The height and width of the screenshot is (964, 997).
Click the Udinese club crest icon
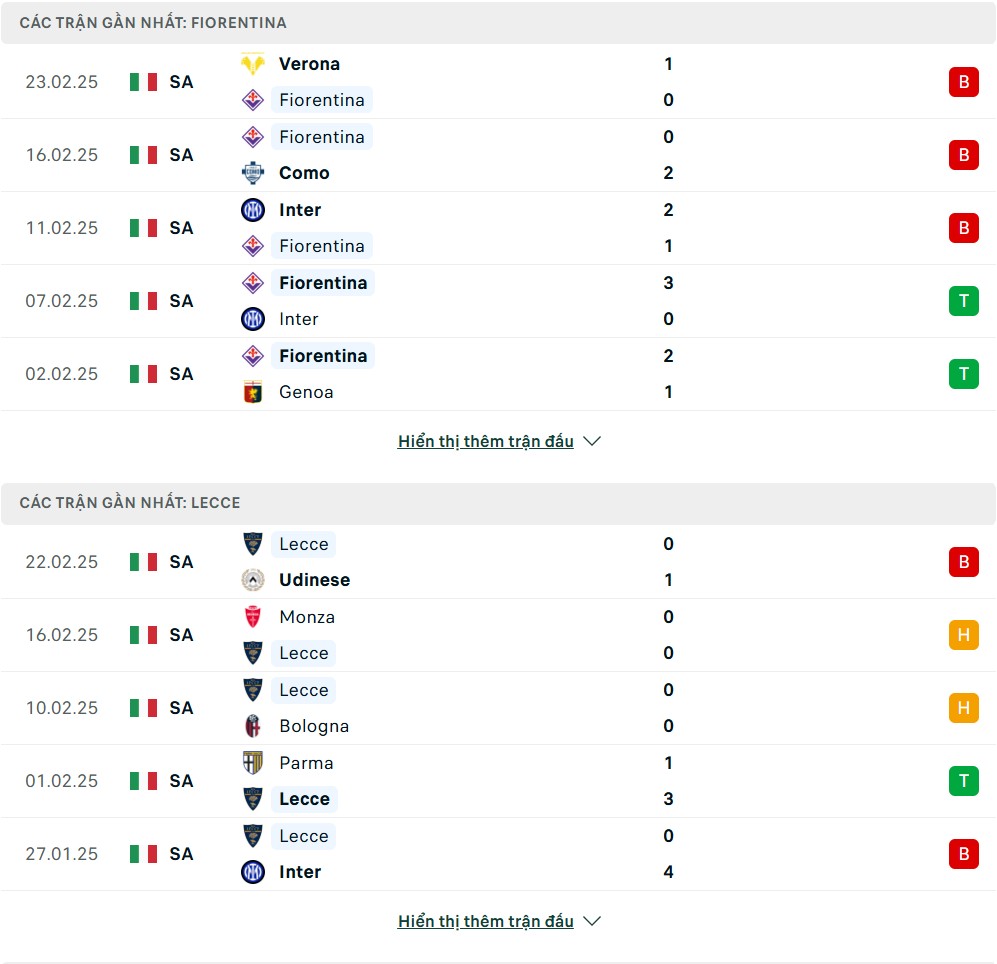(253, 580)
